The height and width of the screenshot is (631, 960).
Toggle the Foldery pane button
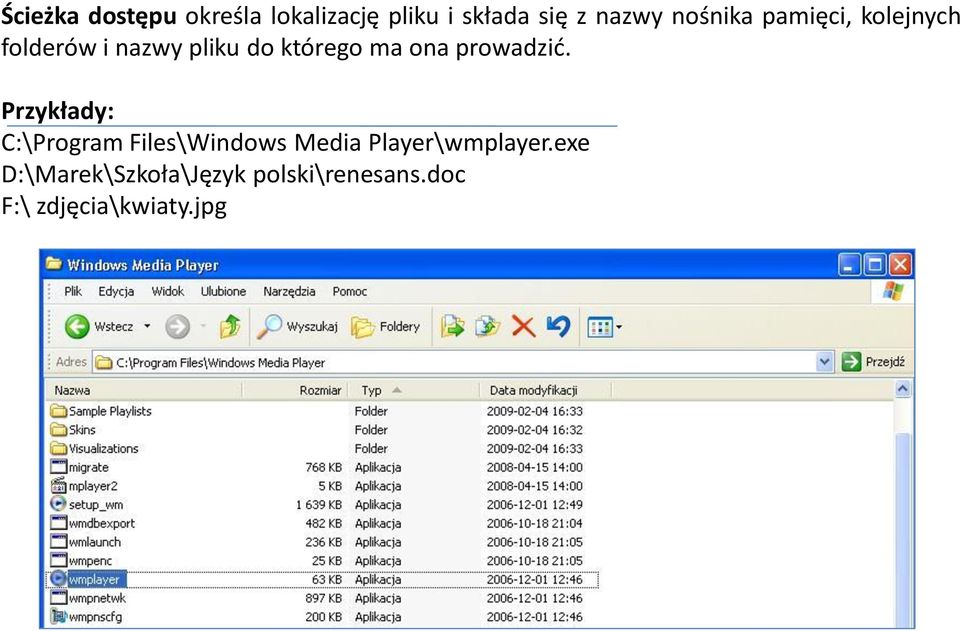pyautogui.click(x=386, y=327)
